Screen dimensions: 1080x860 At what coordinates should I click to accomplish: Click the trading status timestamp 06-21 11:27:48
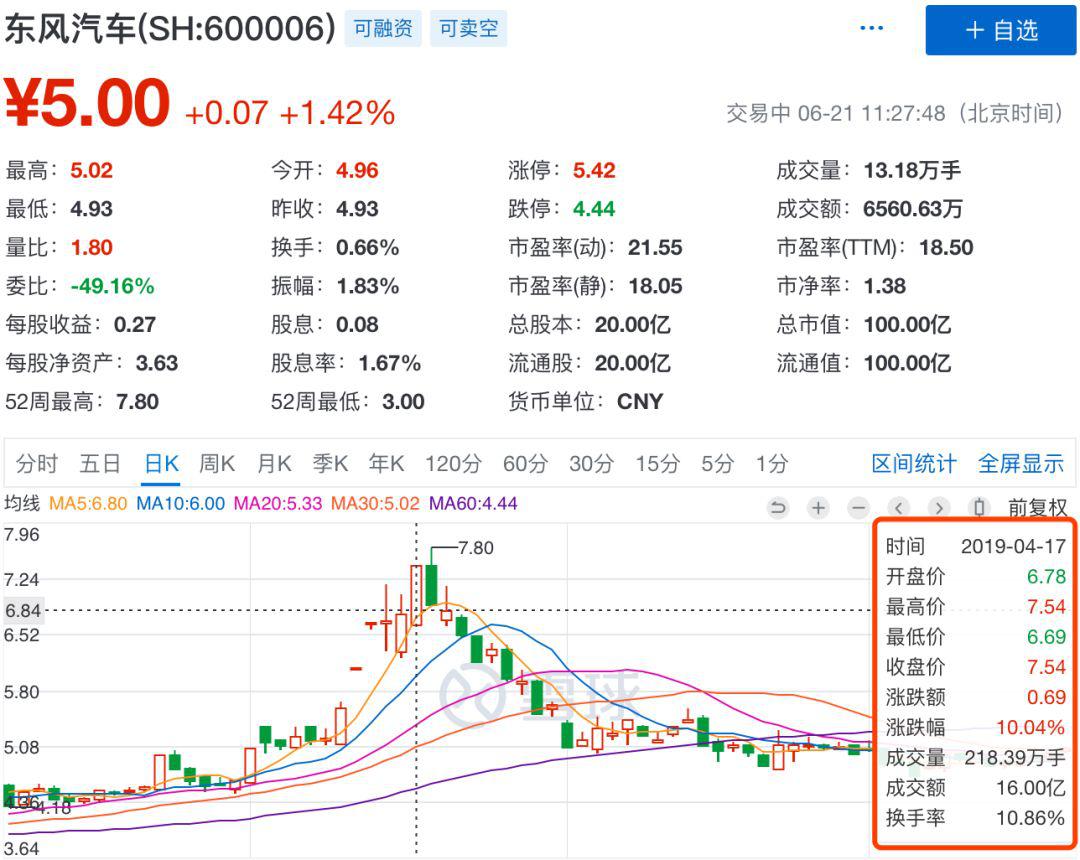(871, 113)
